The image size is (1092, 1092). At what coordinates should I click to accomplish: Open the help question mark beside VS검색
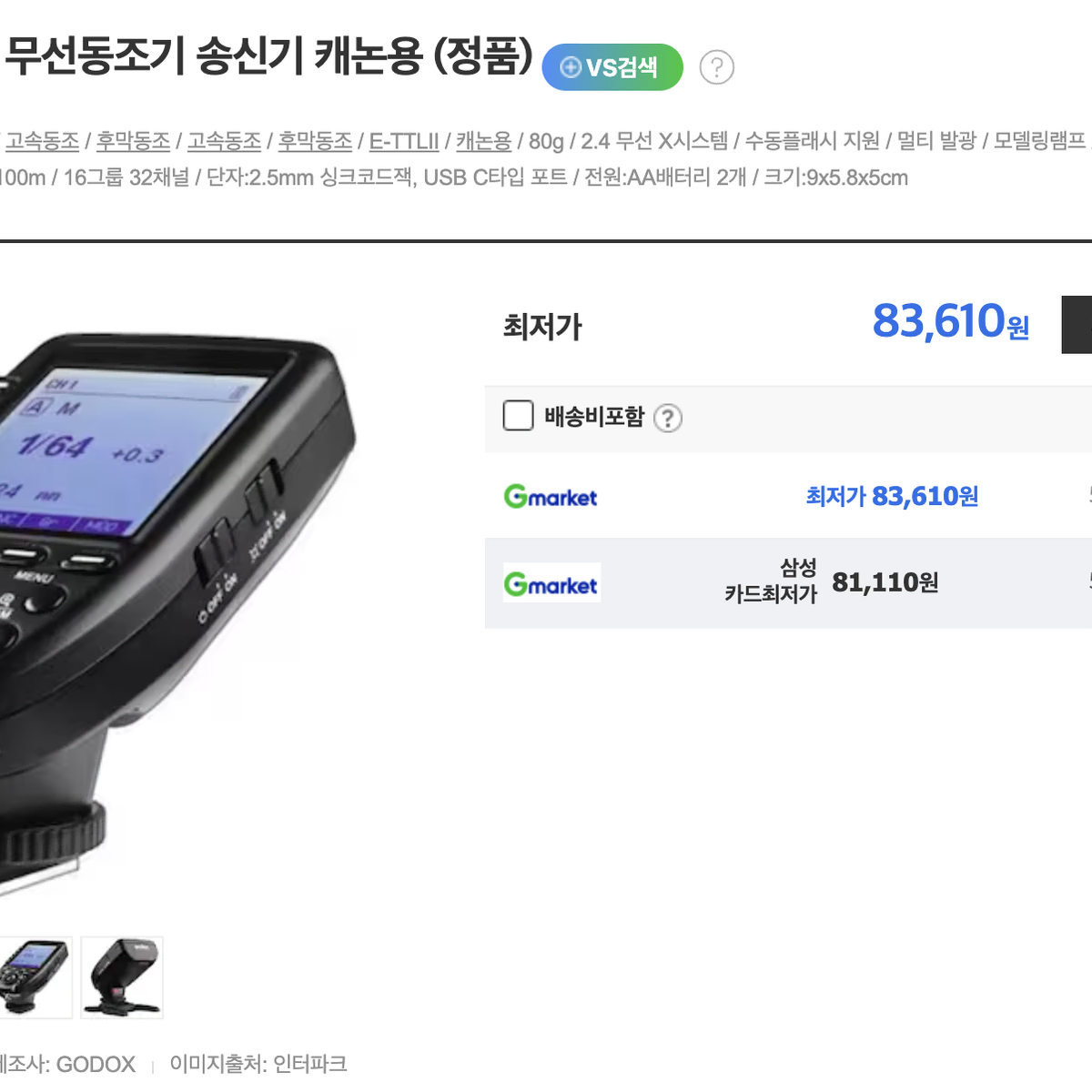coord(717,67)
